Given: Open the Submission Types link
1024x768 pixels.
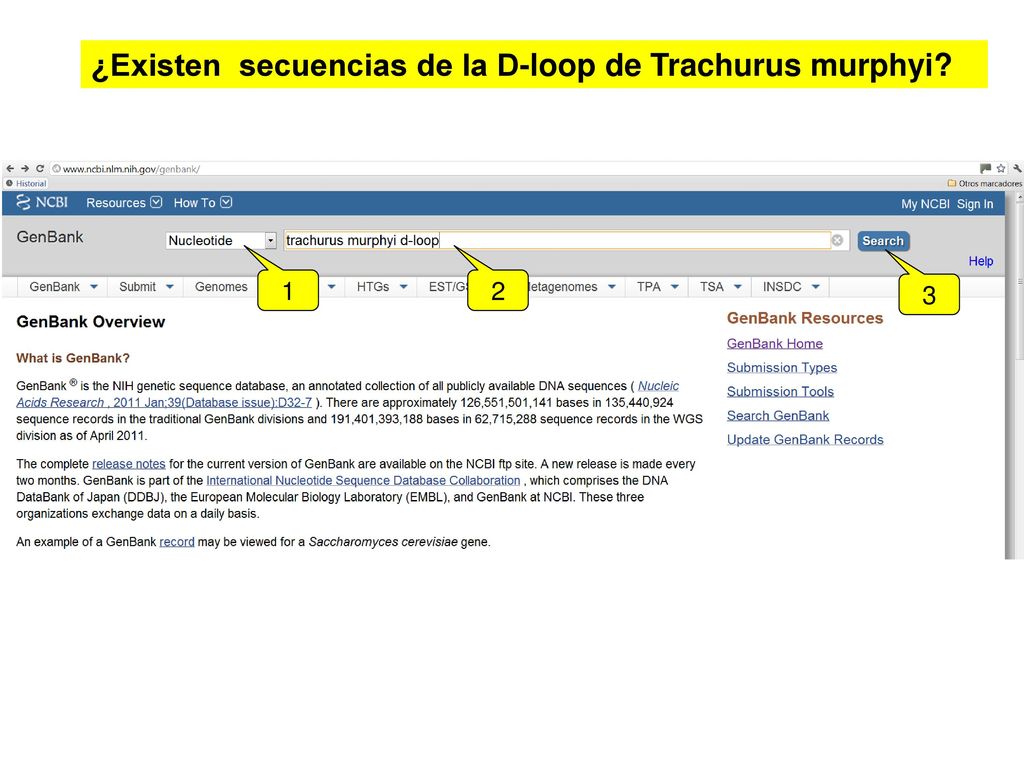Looking at the screenshot, I should [x=782, y=368].
